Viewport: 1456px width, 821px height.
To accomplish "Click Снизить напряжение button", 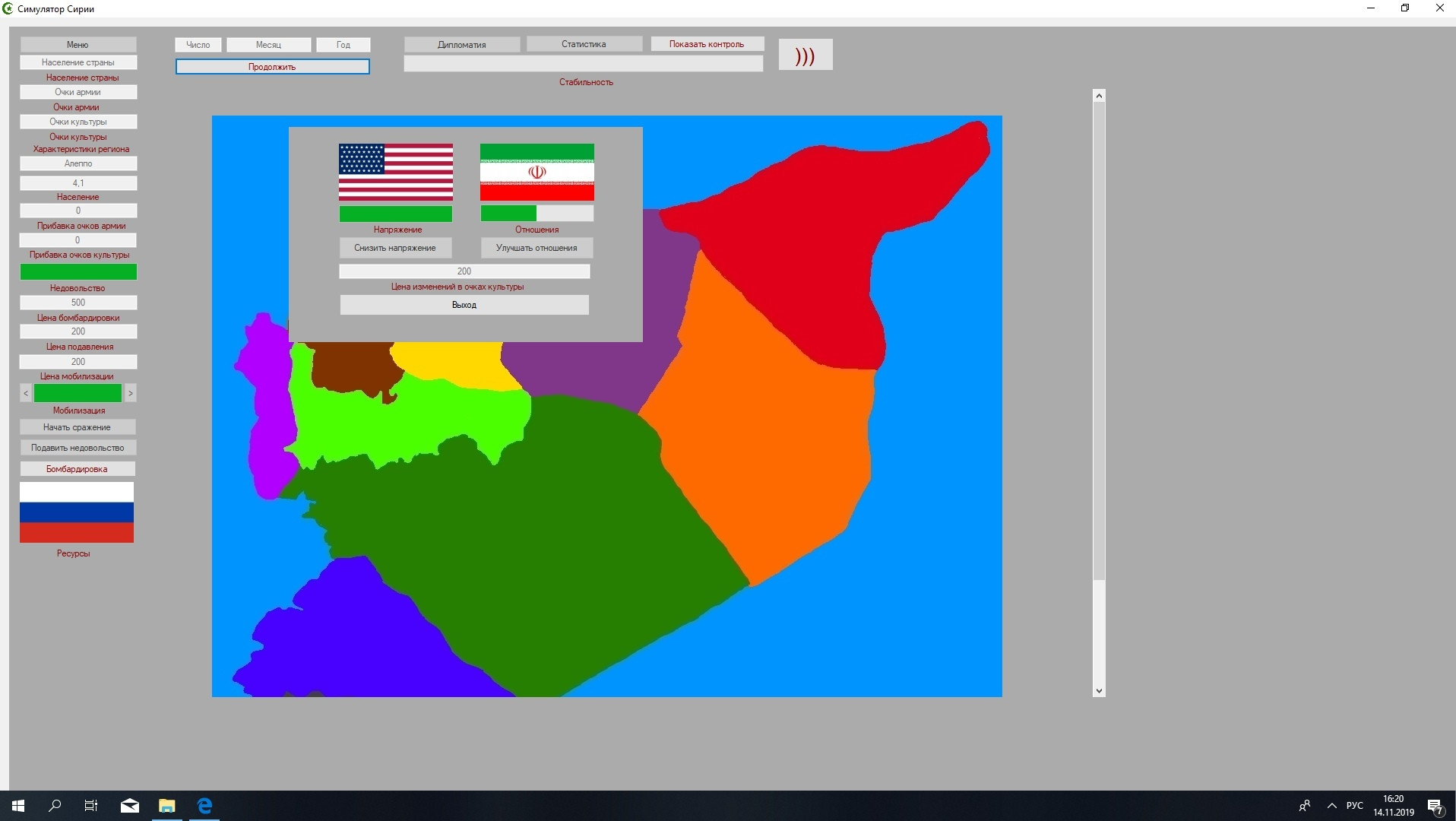I will coord(396,248).
